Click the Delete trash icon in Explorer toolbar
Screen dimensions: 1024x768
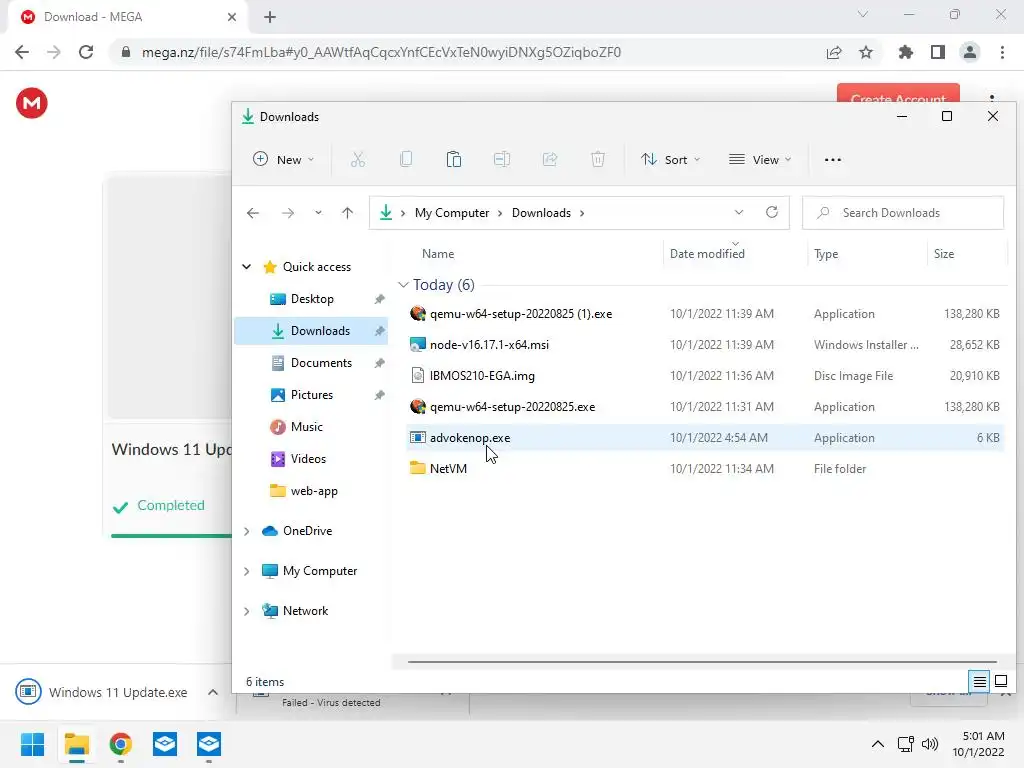tap(598, 159)
